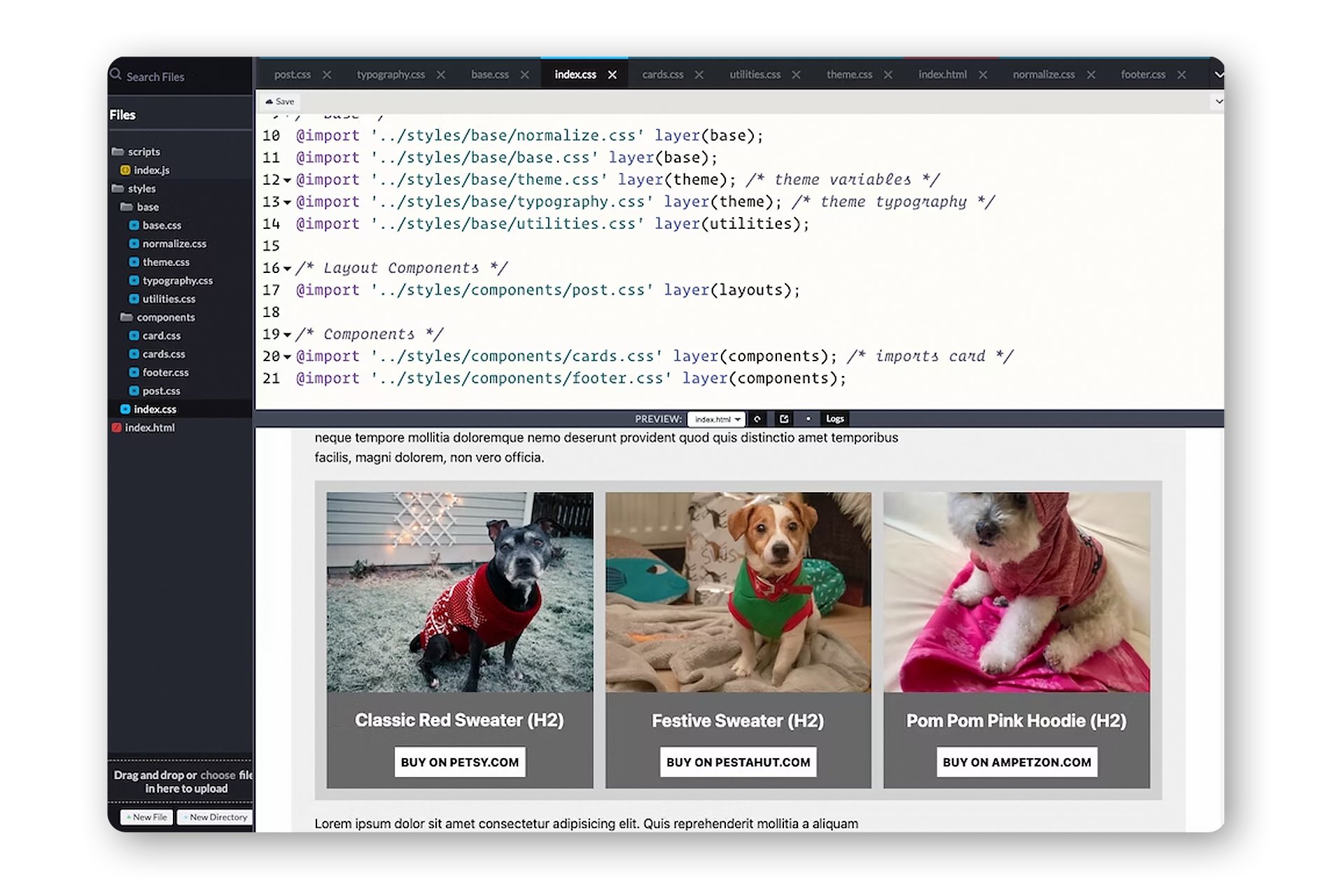Click the New Directory button
This screenshot has width=1344, height=896.
tap(215, 817)
